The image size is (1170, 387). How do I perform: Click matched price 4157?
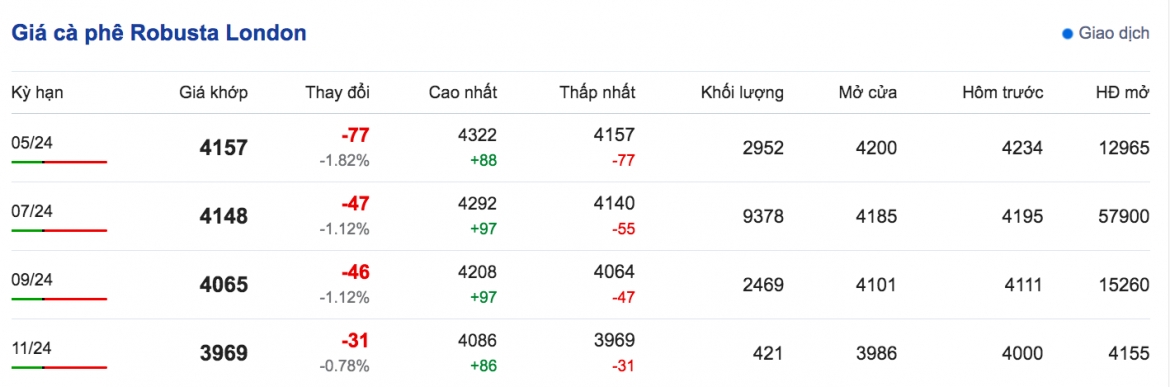[223, 148]
